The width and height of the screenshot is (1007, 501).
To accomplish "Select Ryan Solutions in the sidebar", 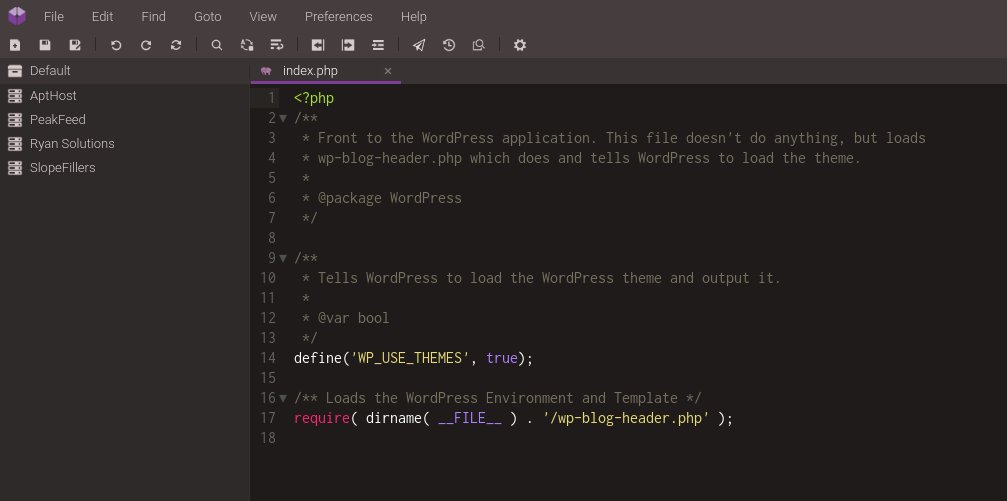I will click(72, 144).
